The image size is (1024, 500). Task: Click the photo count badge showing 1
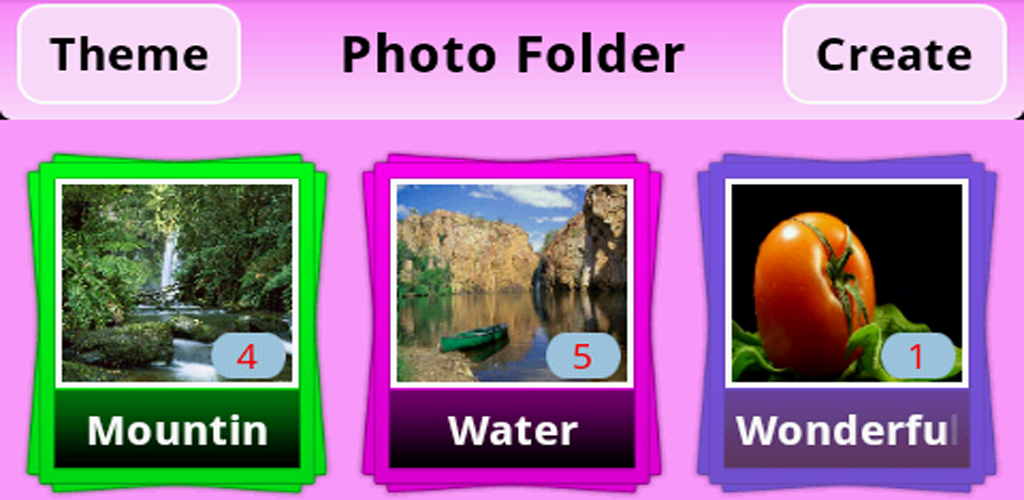click(918, 356)
